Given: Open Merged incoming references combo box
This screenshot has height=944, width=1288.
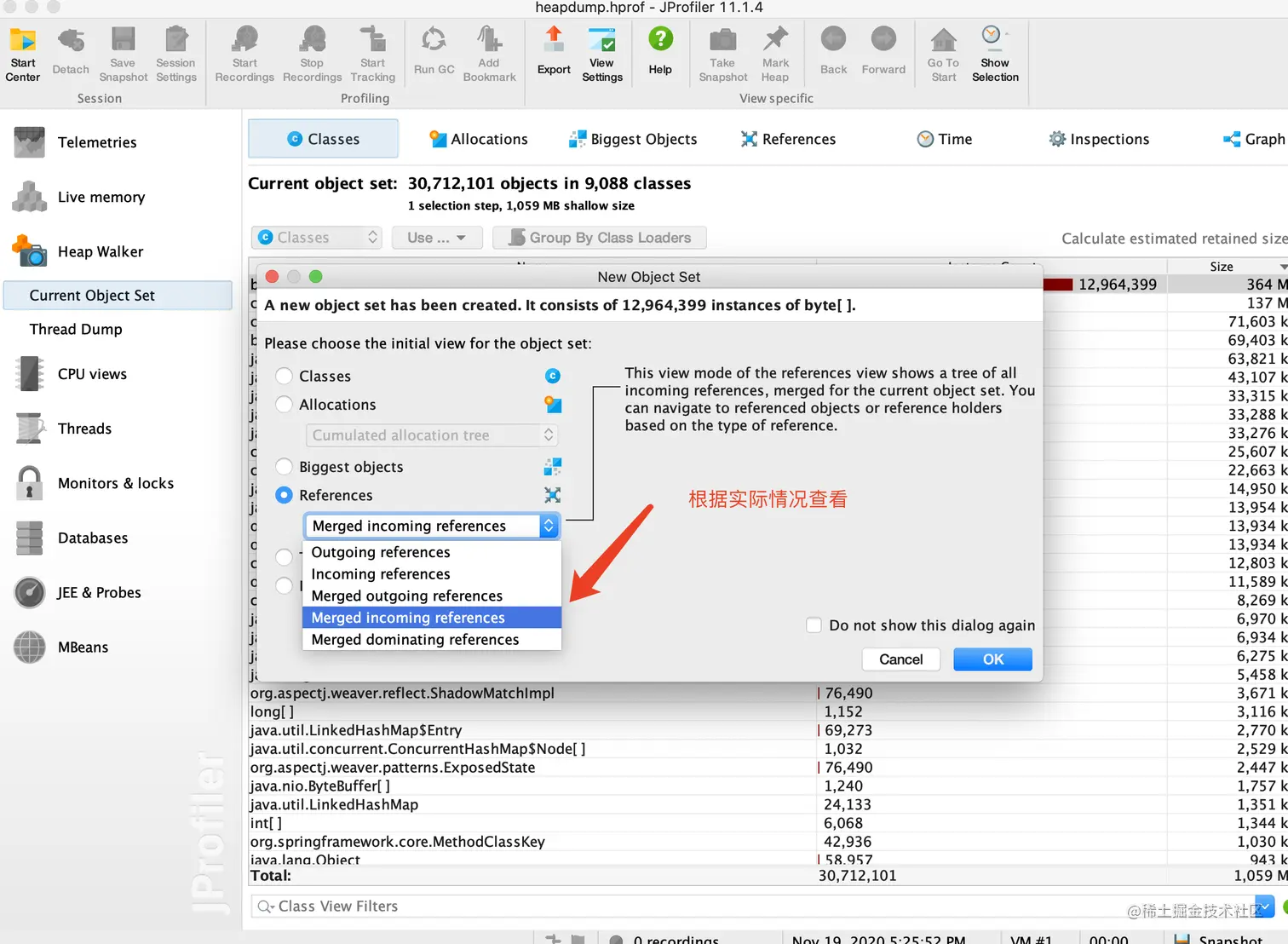Looking at the screenshot, I should pyautogui.click(x=432, y=526).
